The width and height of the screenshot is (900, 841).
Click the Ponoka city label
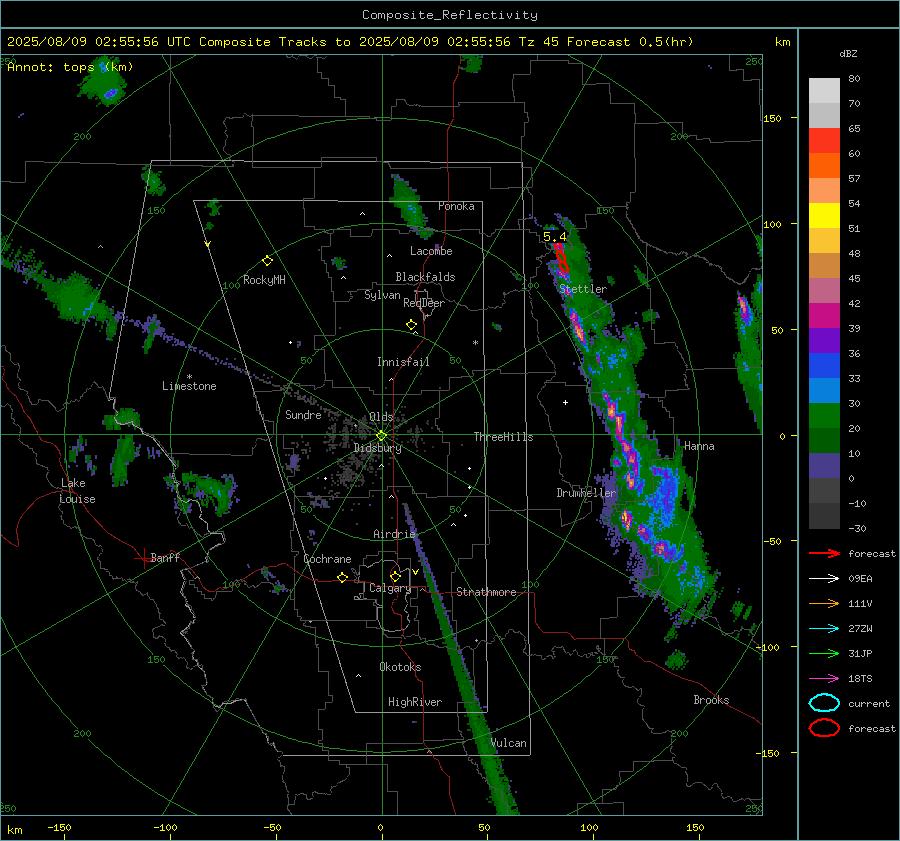click(456, 207)
